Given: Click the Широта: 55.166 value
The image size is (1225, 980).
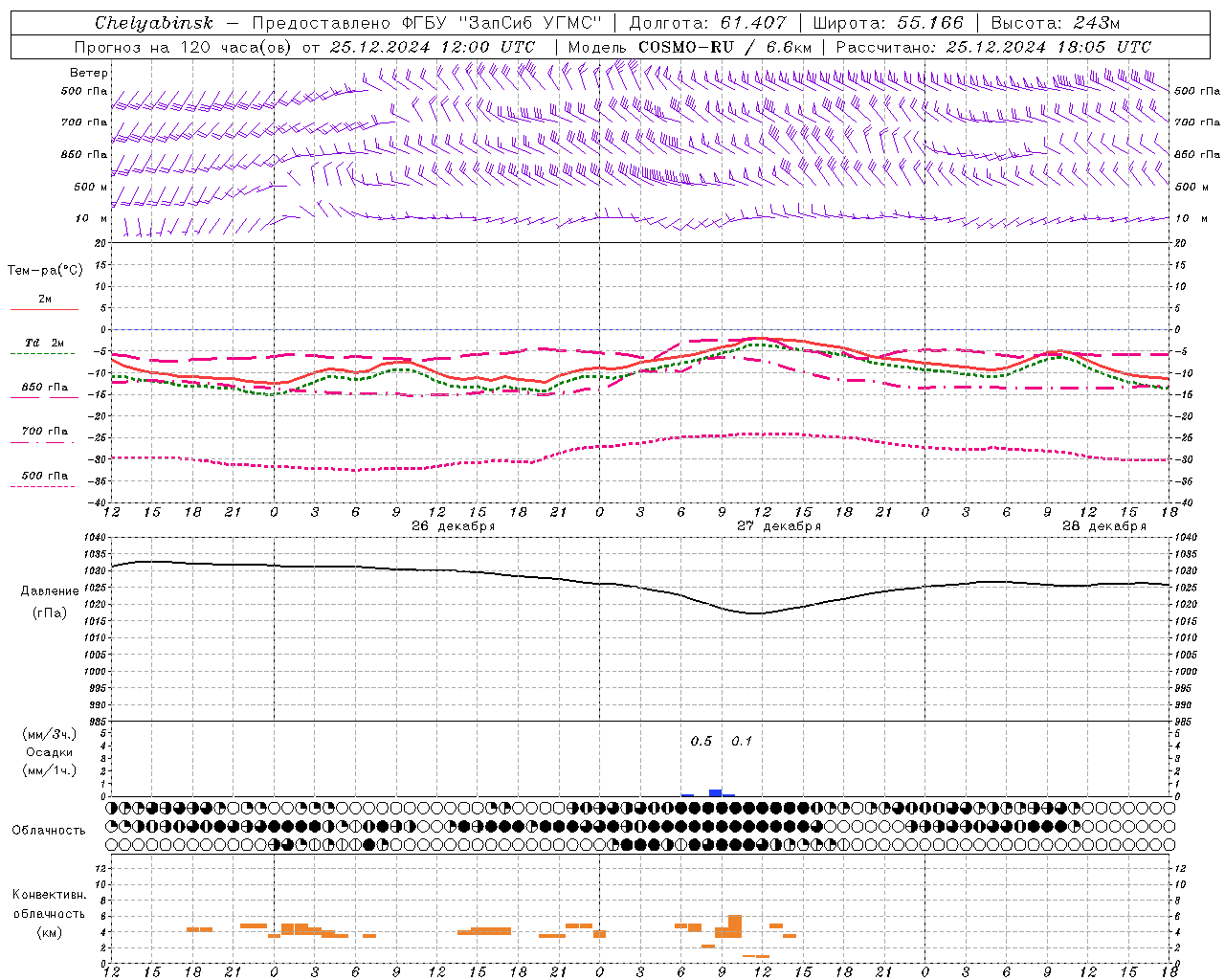Looking at the screenshot, I should (888, 23).
